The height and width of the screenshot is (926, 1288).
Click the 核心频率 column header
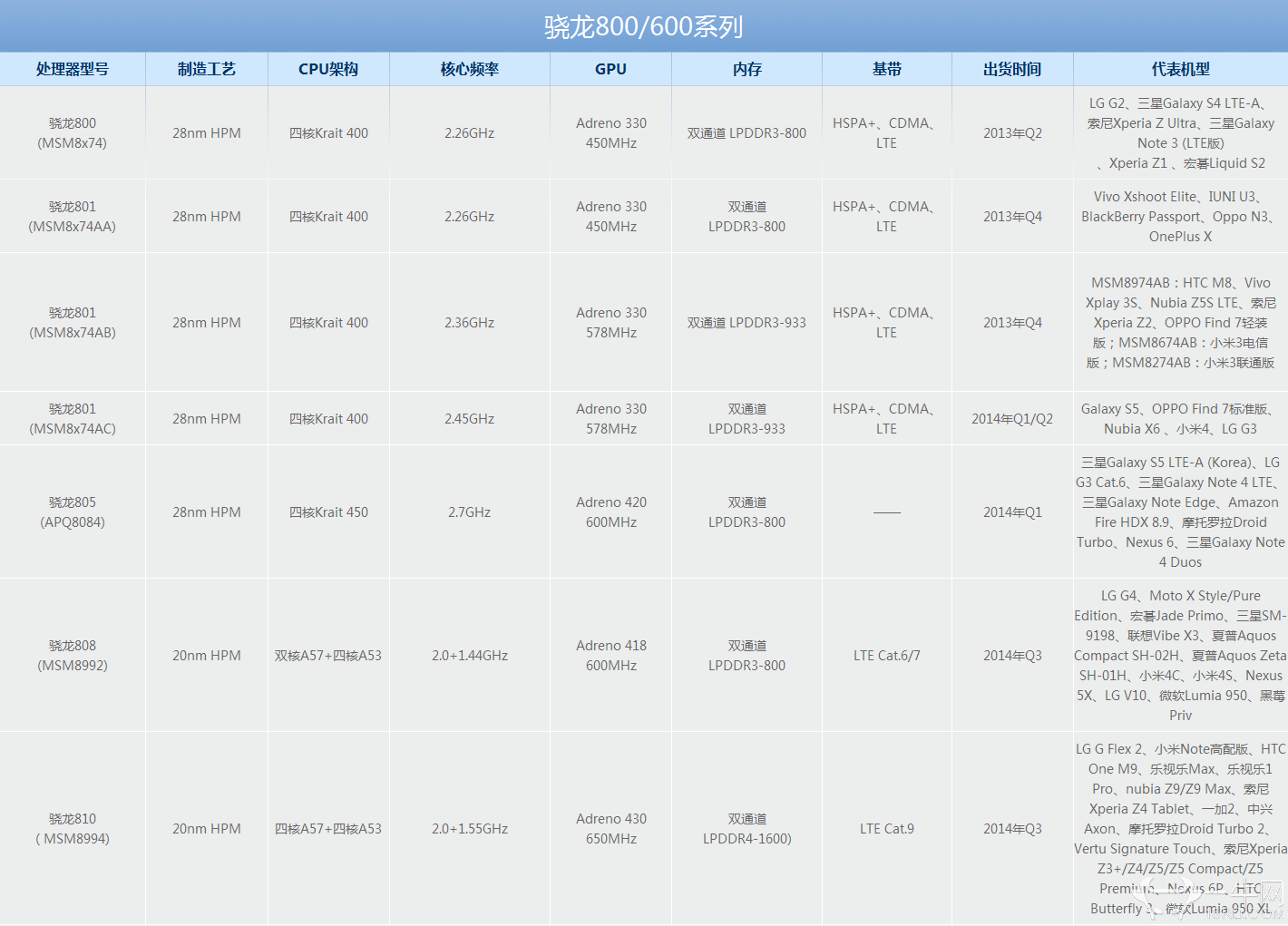470,69
